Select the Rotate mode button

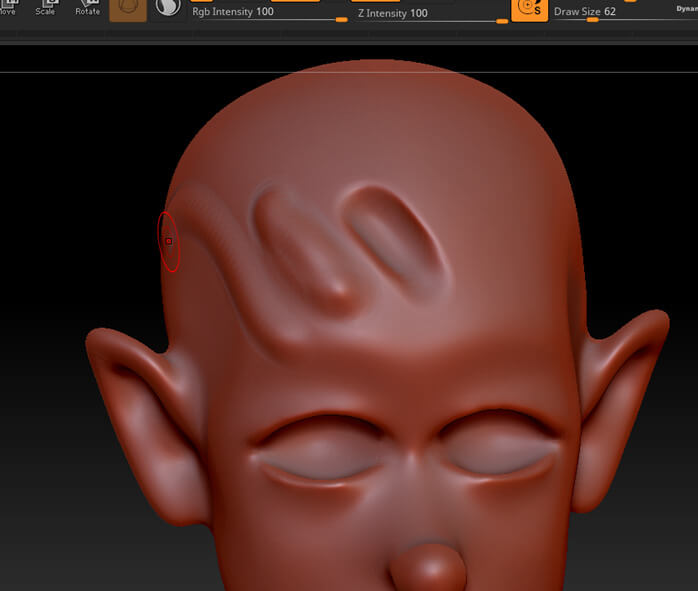(88, 7)
